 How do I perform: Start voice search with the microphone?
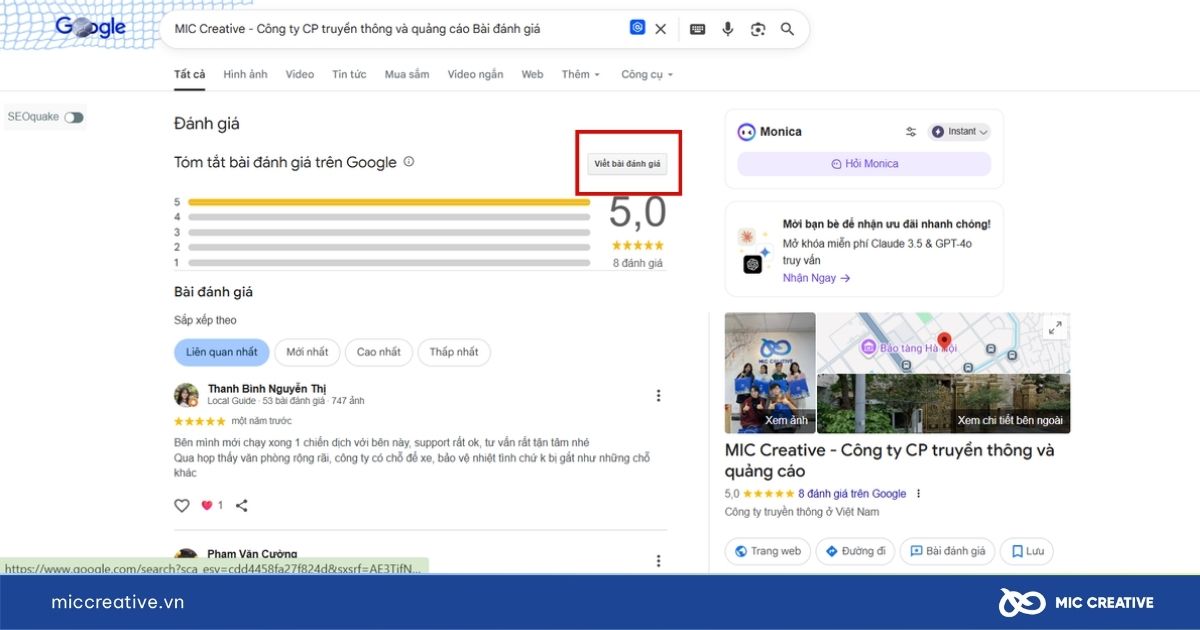(x=728, y=29)
